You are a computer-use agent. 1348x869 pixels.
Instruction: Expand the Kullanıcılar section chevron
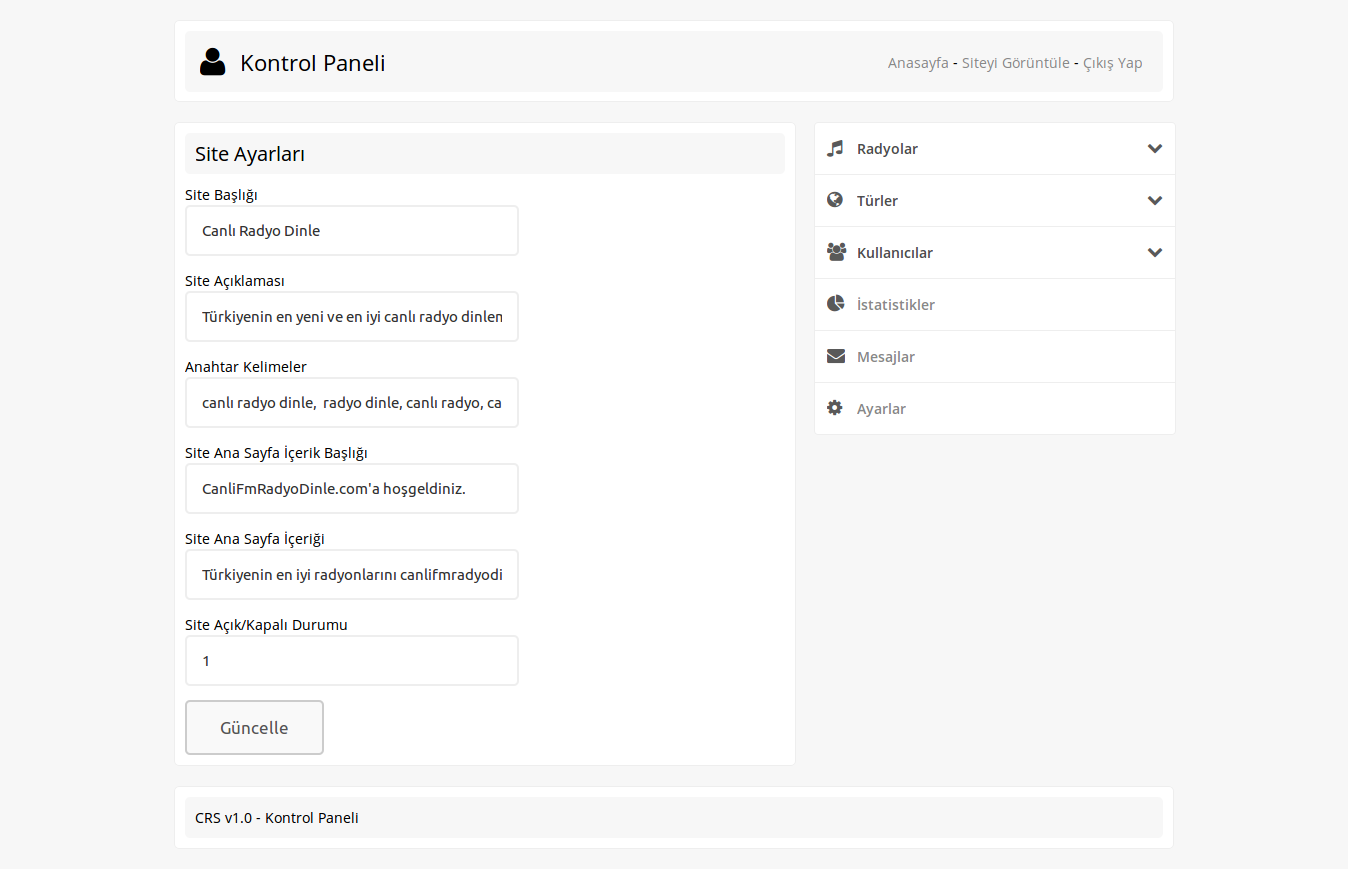(x=1155, y=253)
